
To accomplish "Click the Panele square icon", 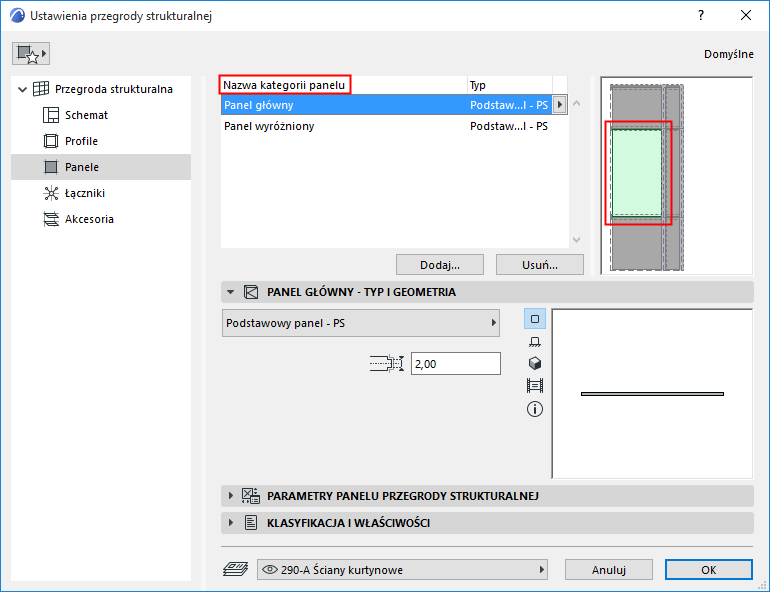I will [x=51, y=167].
